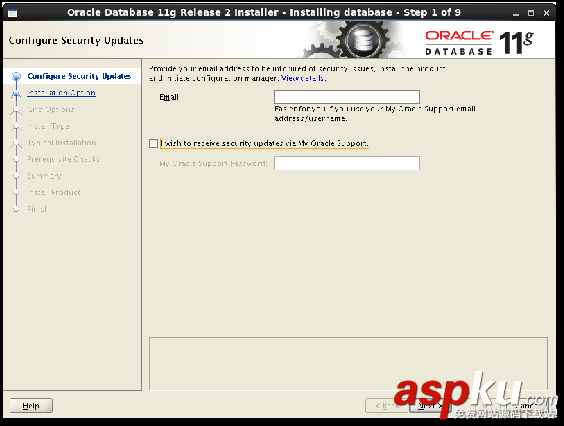564x426 pixels.
Task: Open the Help button
Action: coord(31,406)
